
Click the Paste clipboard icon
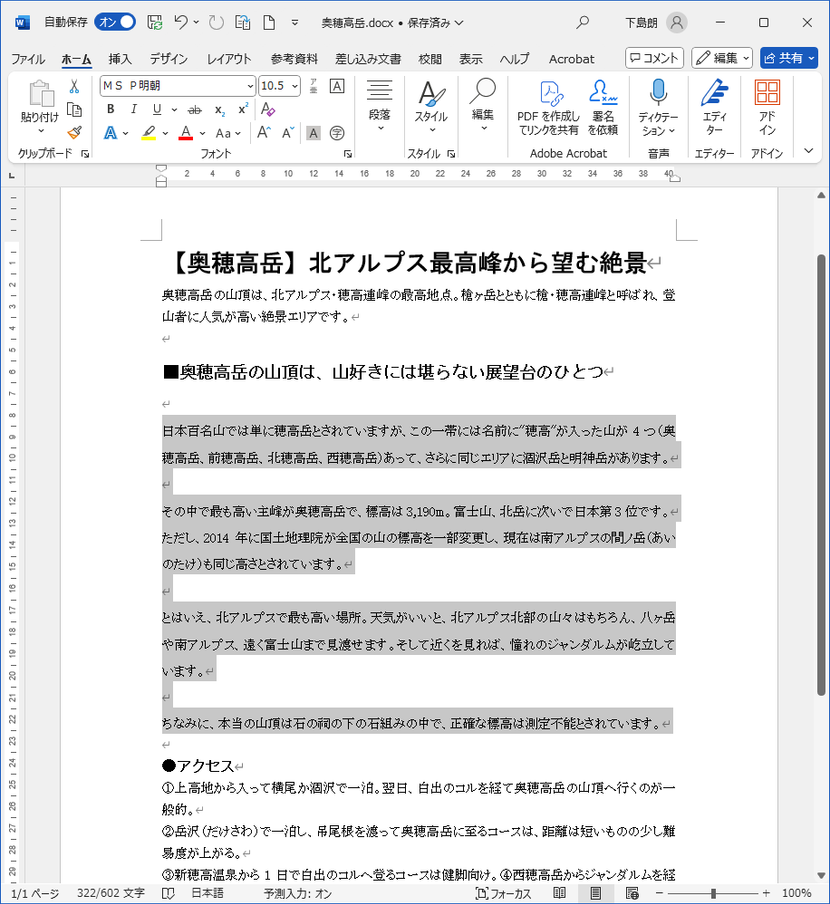coord(41,94)
